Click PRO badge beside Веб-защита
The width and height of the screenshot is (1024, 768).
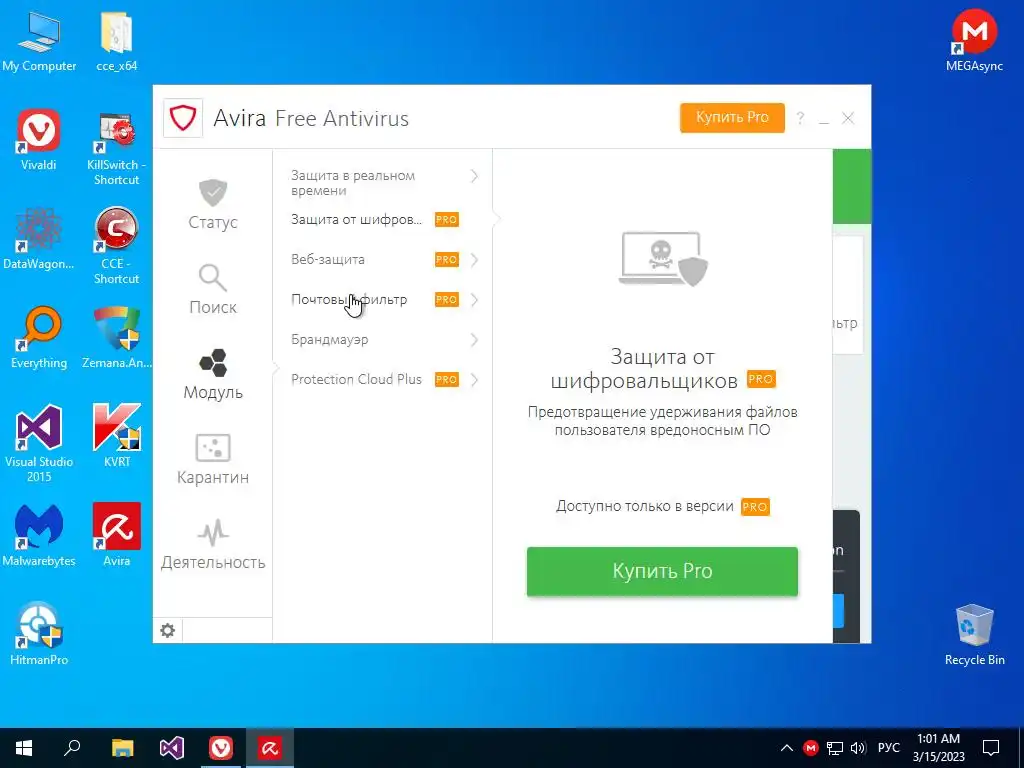coord(447,260)
